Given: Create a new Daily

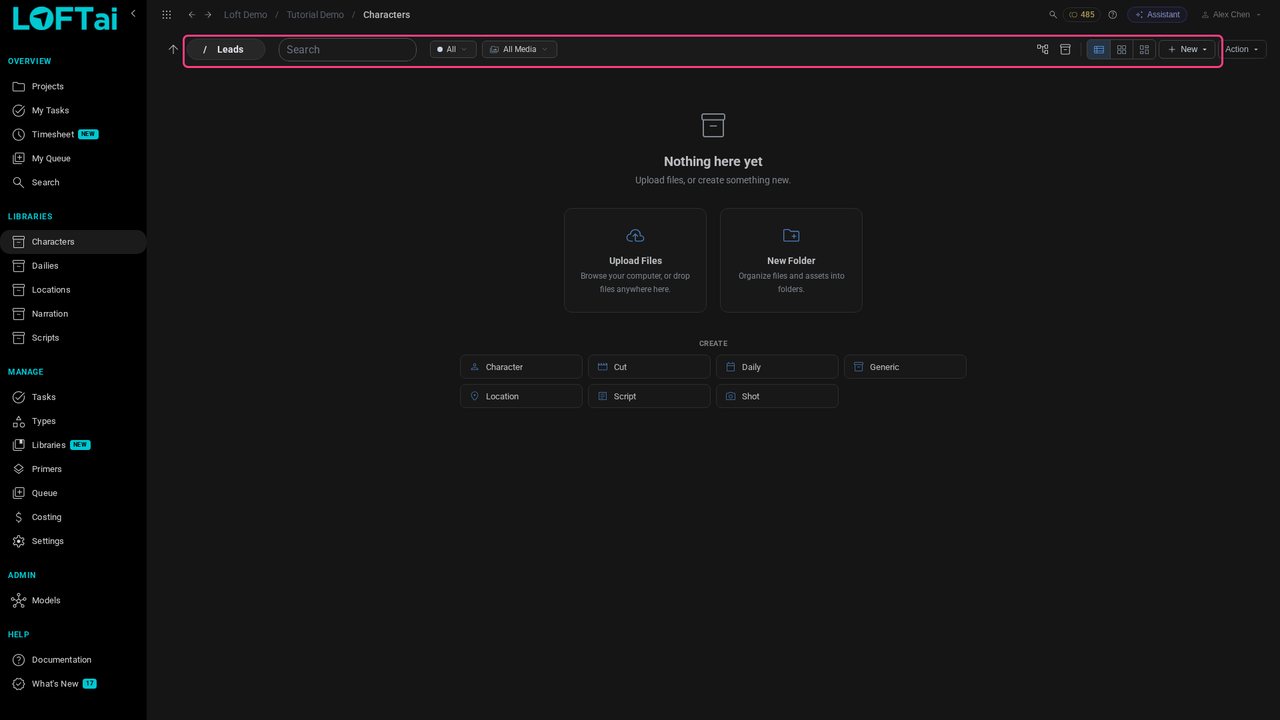Looking at the screenshot, I should click(777, 367).
